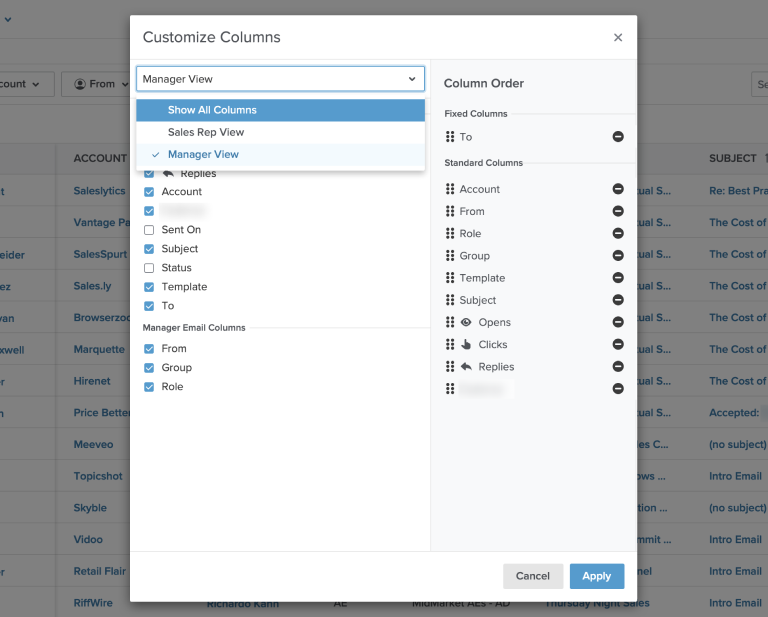
Task: Click the drag handle beside Template in order list
Action: tap(450, 278)
